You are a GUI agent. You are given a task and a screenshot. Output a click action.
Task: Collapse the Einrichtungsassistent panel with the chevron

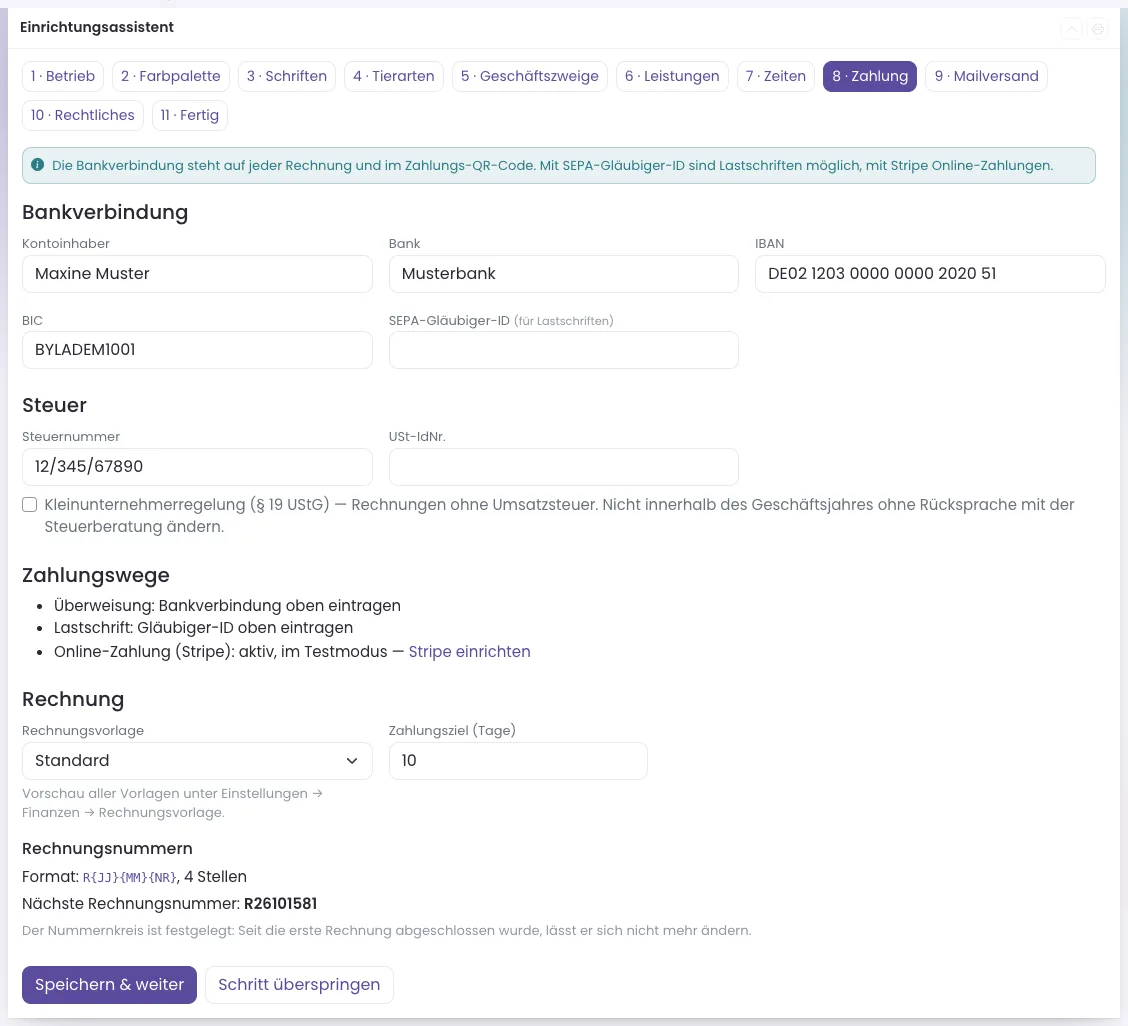(x=1071, y=29)
